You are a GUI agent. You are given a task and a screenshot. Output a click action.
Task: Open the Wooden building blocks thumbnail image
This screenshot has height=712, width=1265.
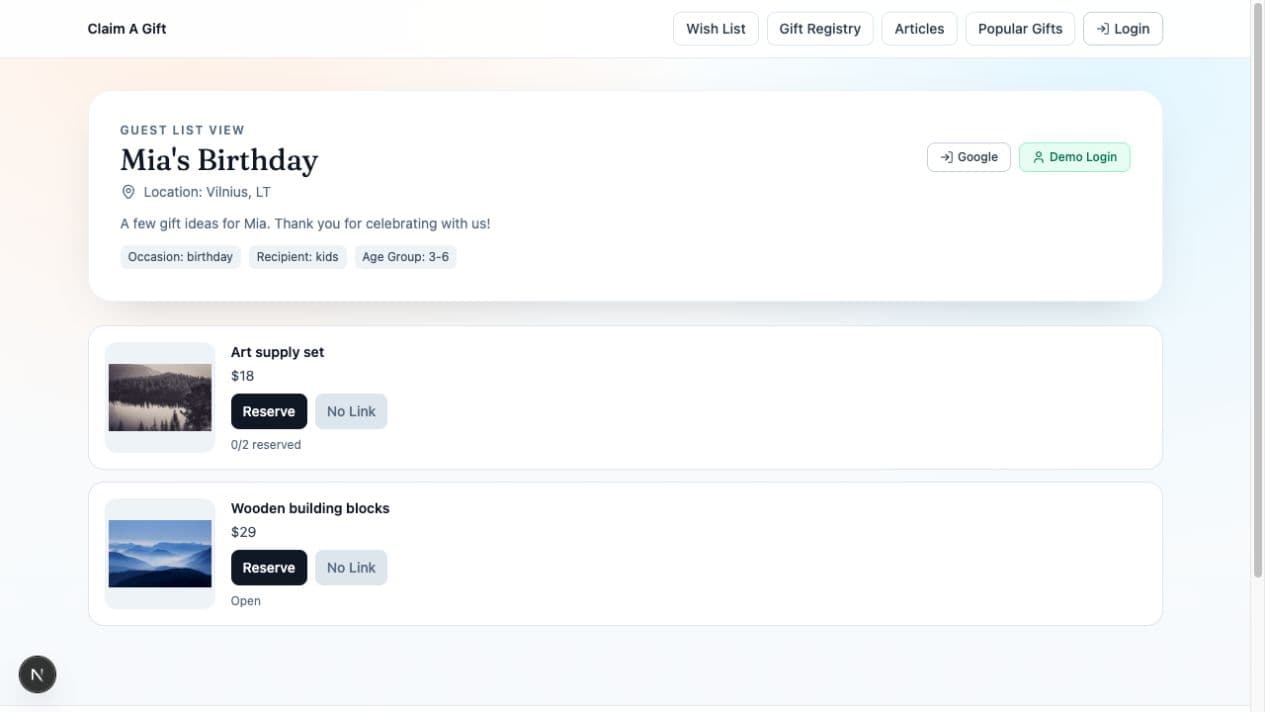coord(160,554)
